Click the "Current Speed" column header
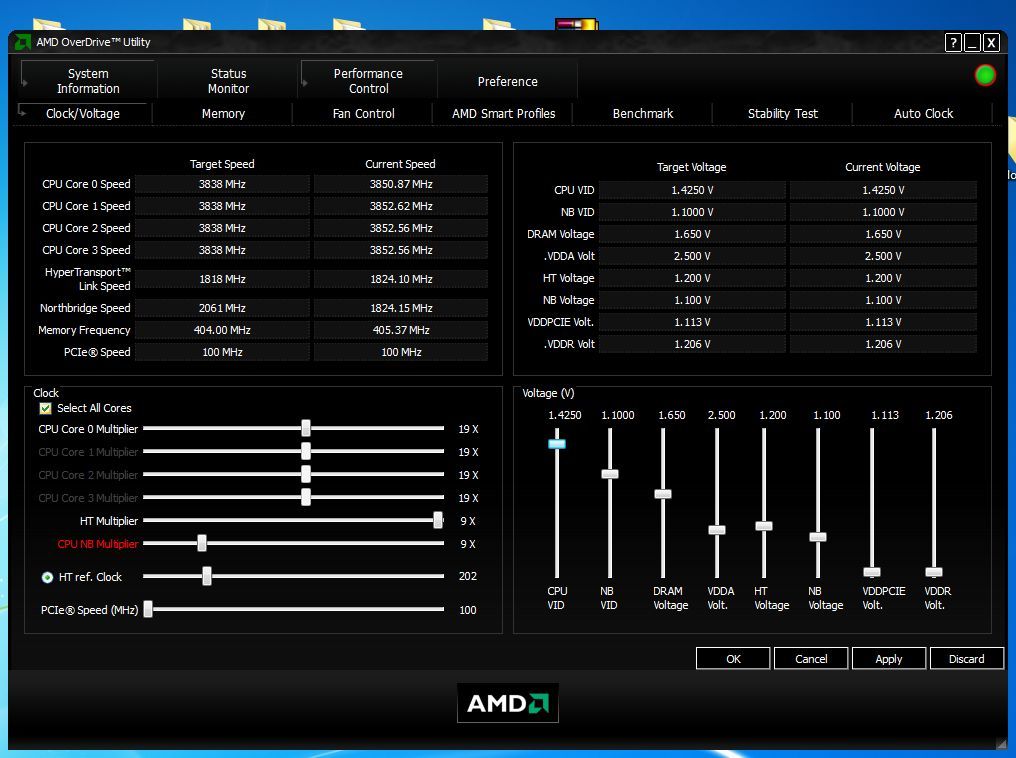The width and height of the screenshot is (1016, 758). point(400,164)
